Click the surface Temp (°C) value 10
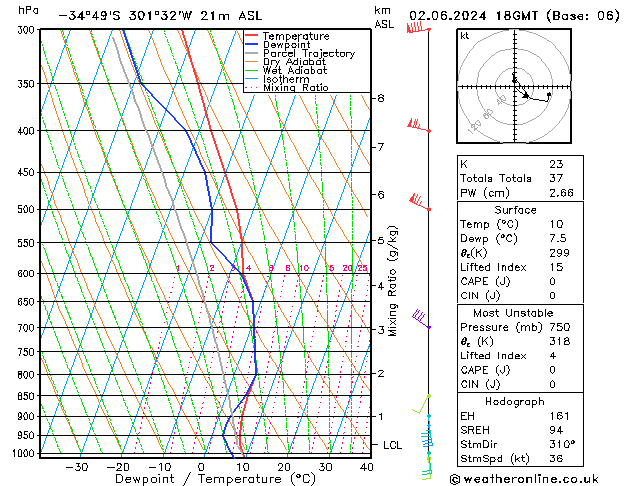The image size is (629, 486). pos(556,224)
